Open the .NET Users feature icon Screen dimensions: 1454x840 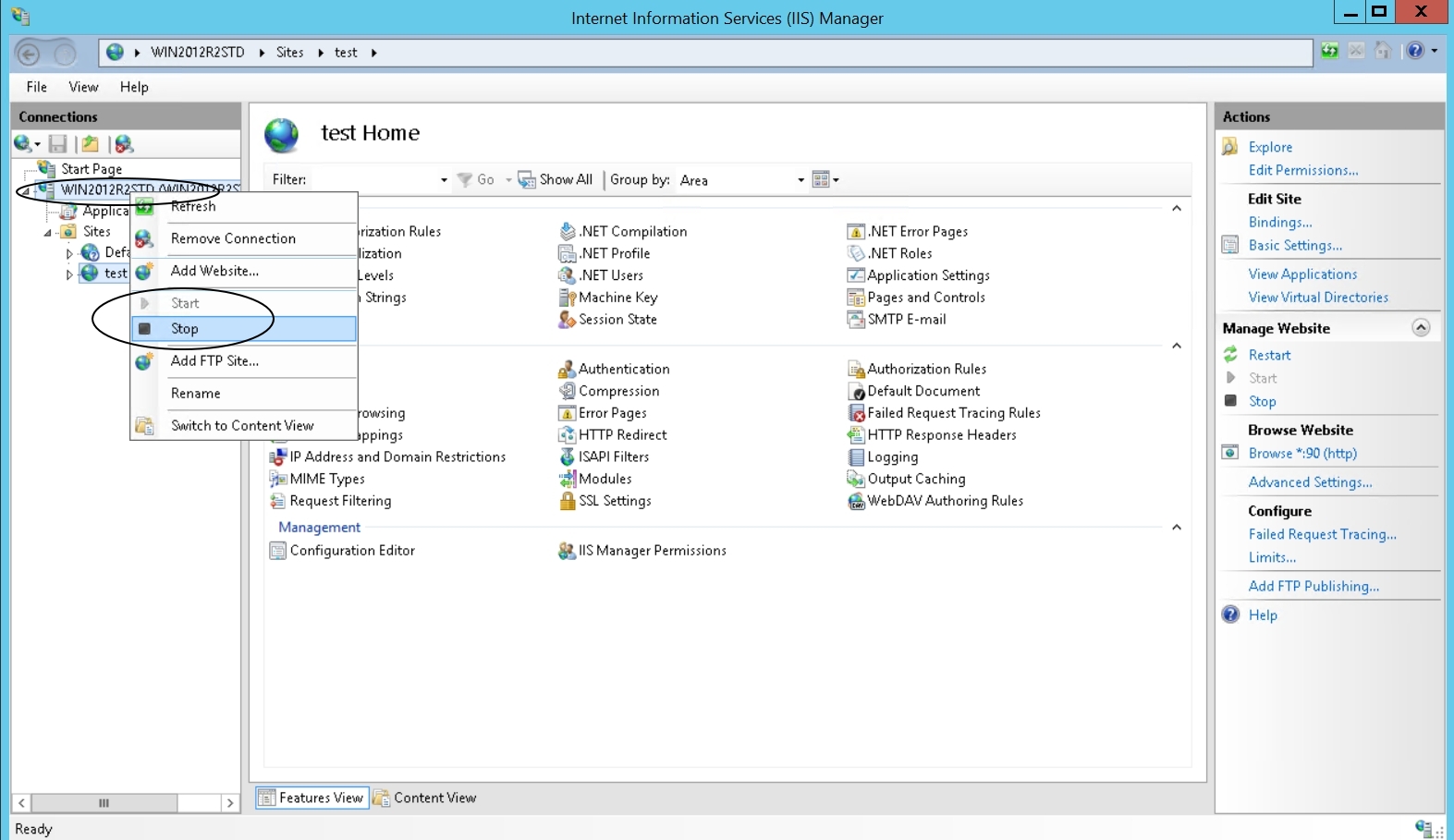pyautogui.click(x=568, y=275)
